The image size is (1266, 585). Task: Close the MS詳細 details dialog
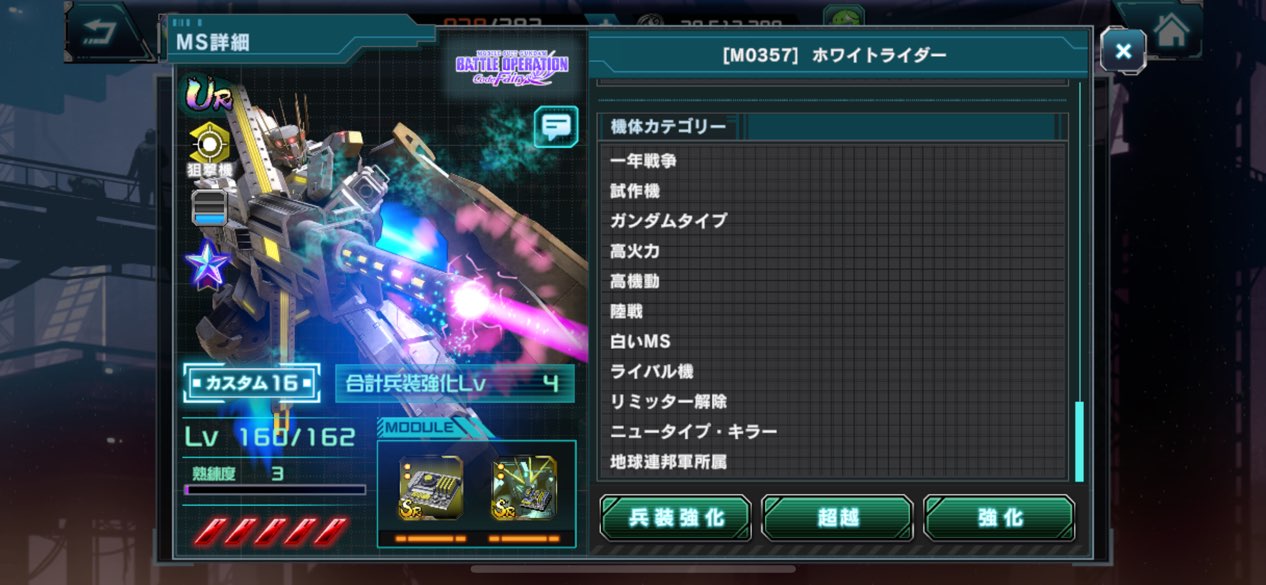coord(1123,50)
